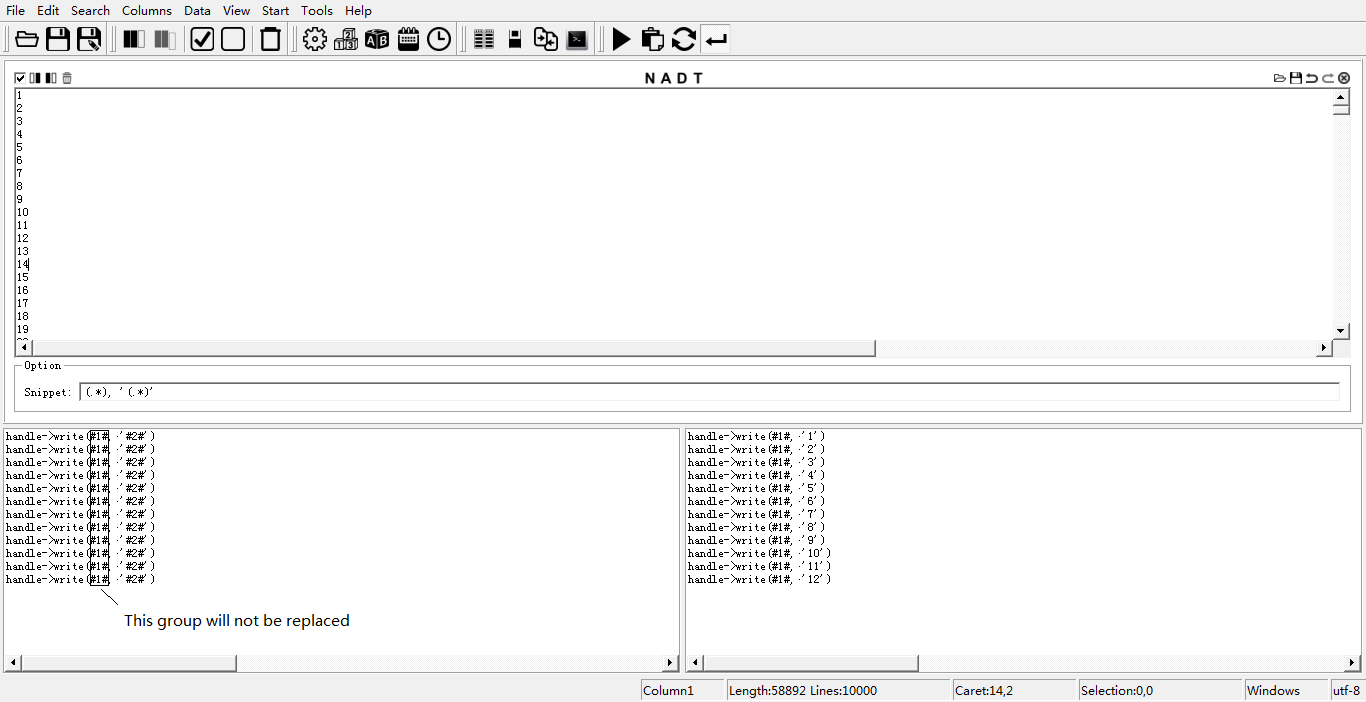Image resolution: width=1366 pixels, height=702 pixels.
Task: Click the small save icon in editor header
Action: point(1296,78)
